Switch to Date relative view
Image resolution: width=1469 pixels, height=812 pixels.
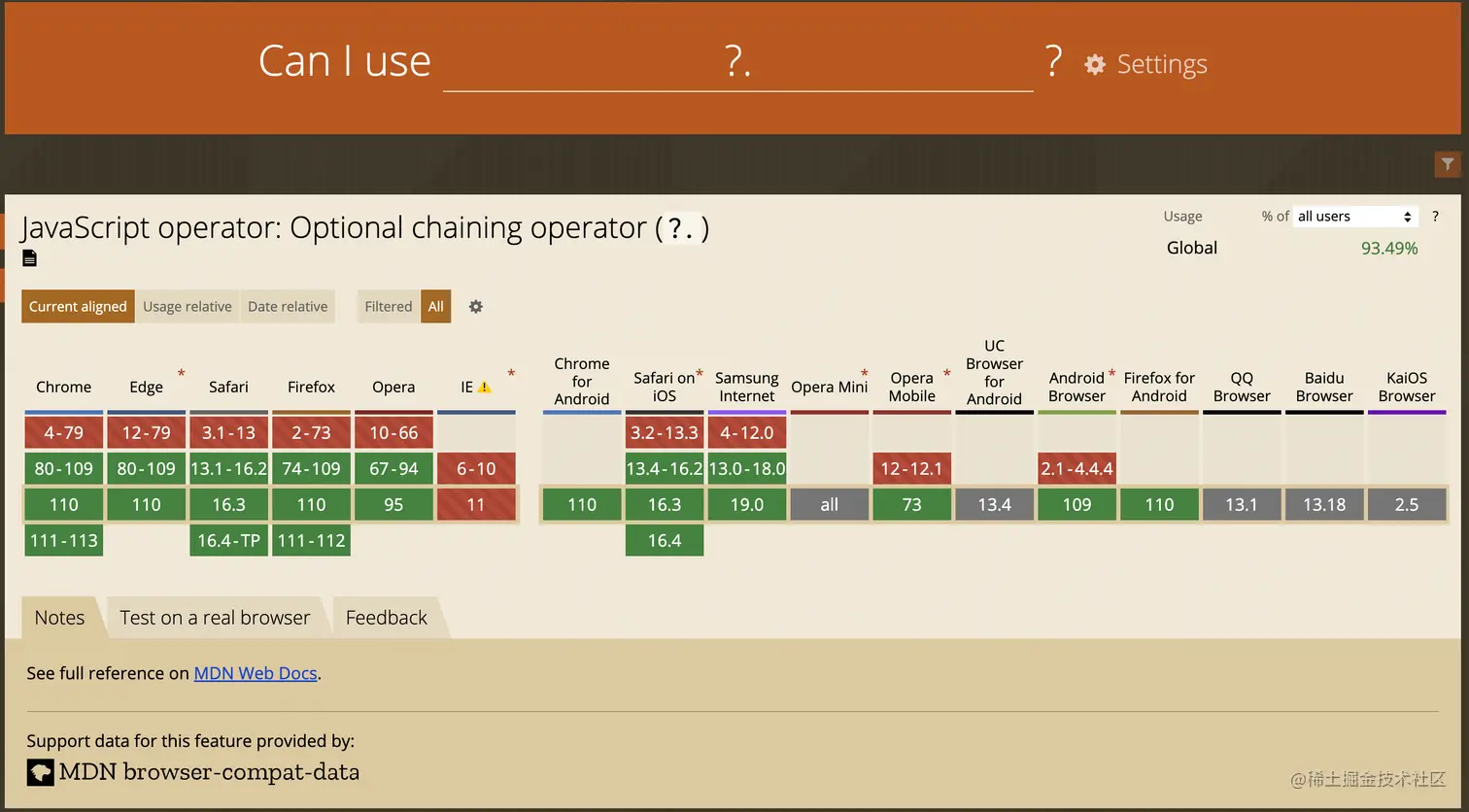click(x=288, y=306)
